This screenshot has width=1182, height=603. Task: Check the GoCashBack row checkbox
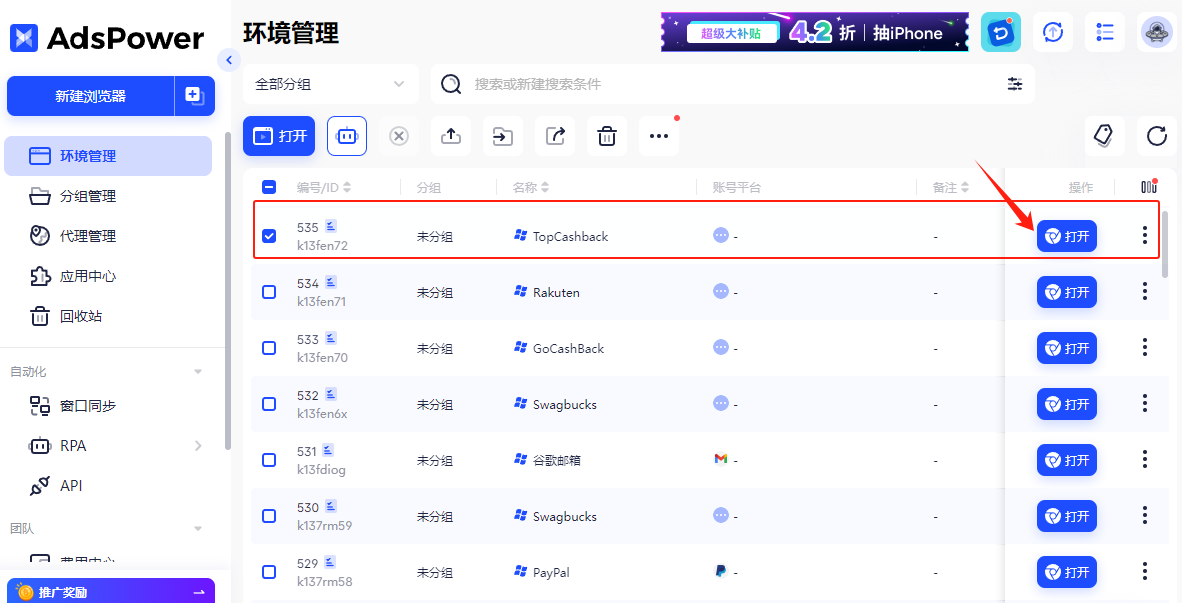(x=269, y=348)
